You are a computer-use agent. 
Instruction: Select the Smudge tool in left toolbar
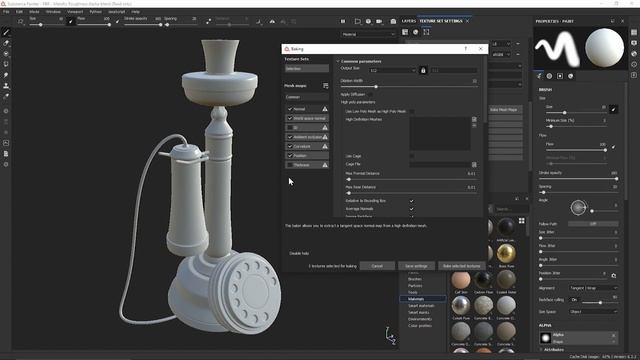[x=6, y=75]
